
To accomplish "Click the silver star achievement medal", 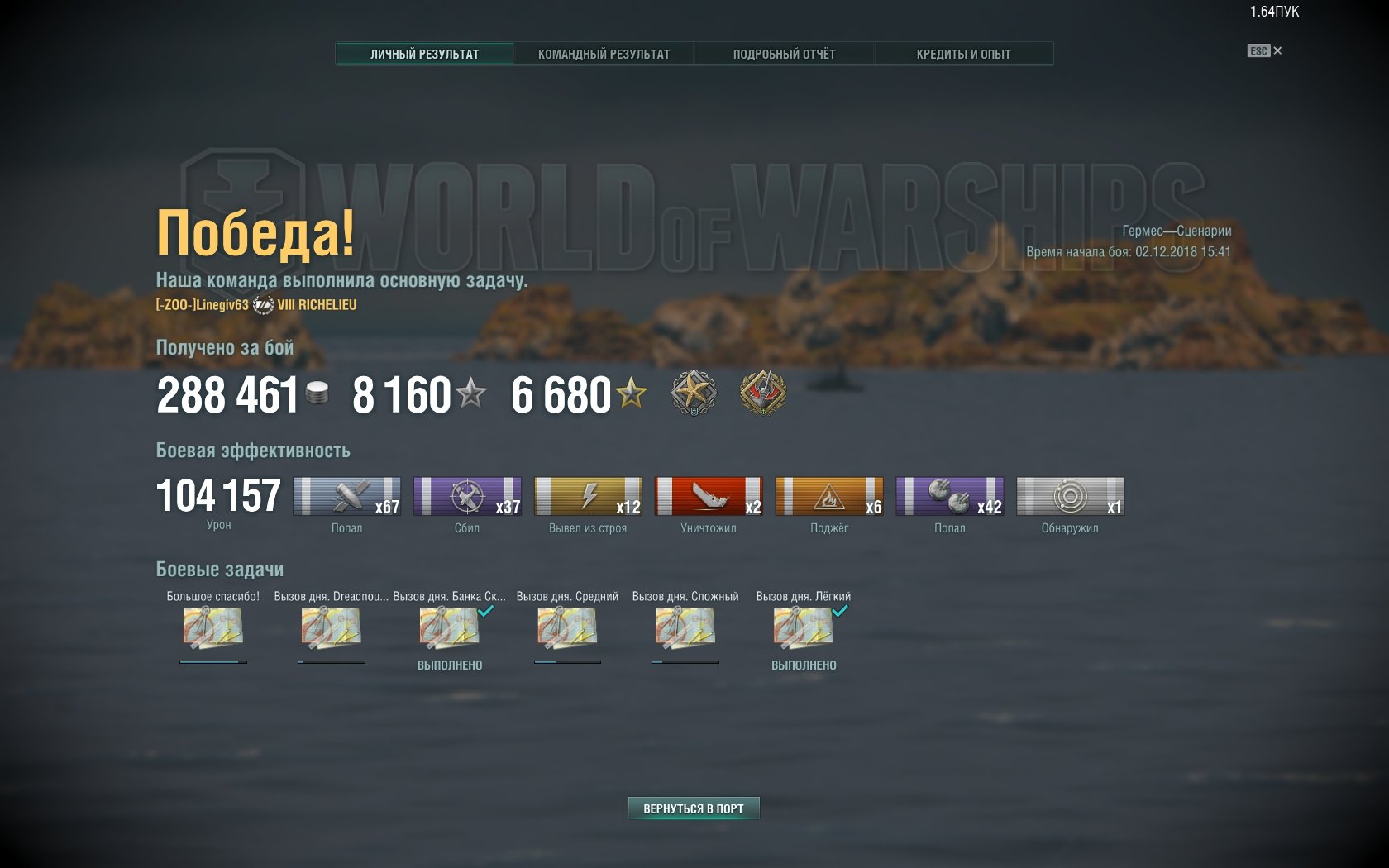I will (693, 393).
